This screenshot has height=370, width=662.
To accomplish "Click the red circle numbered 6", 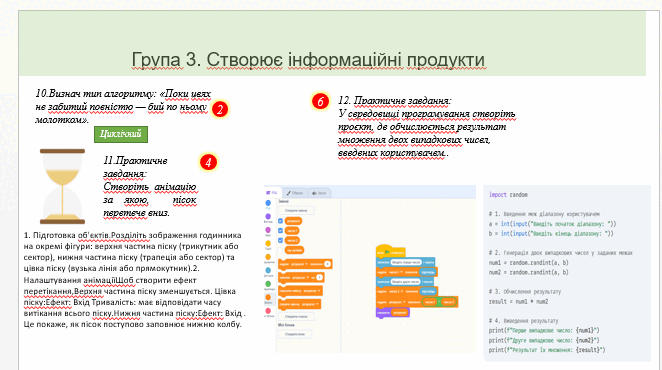I will click(x=320, y=101).
